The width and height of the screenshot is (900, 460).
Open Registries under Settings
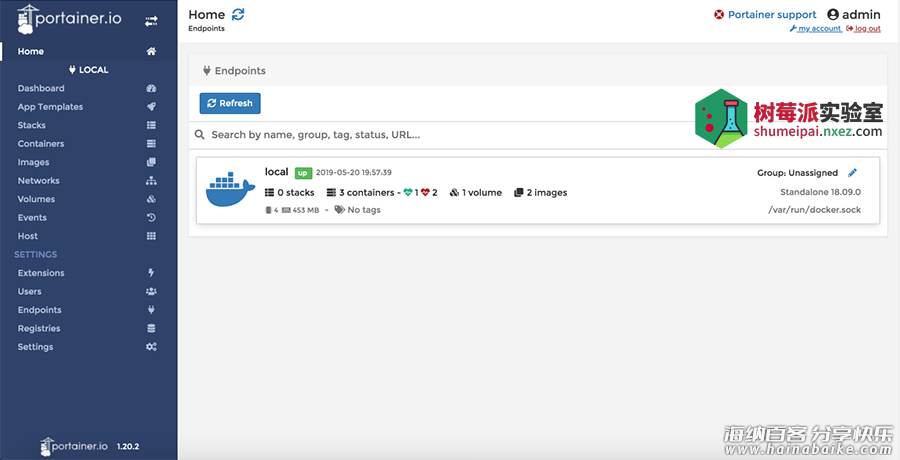point(39,328)
